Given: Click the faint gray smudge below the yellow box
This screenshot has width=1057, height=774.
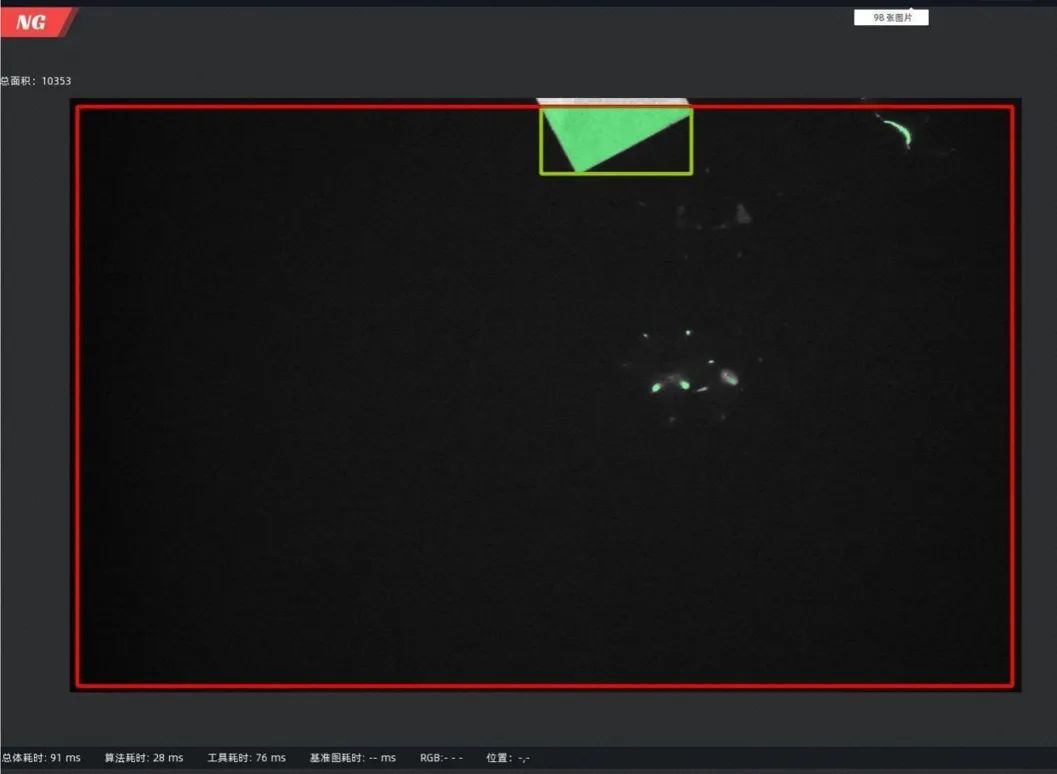Looking at the screenshot, I should [x=742, y=214].
